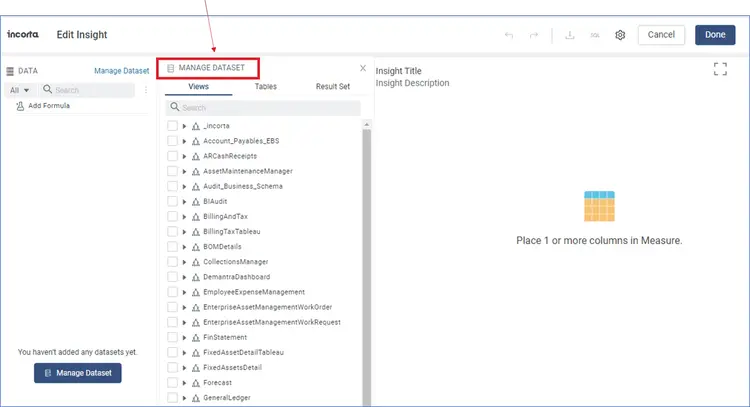Edit the Insight Description text
This screenshot has width=750, height=407.
412,83
